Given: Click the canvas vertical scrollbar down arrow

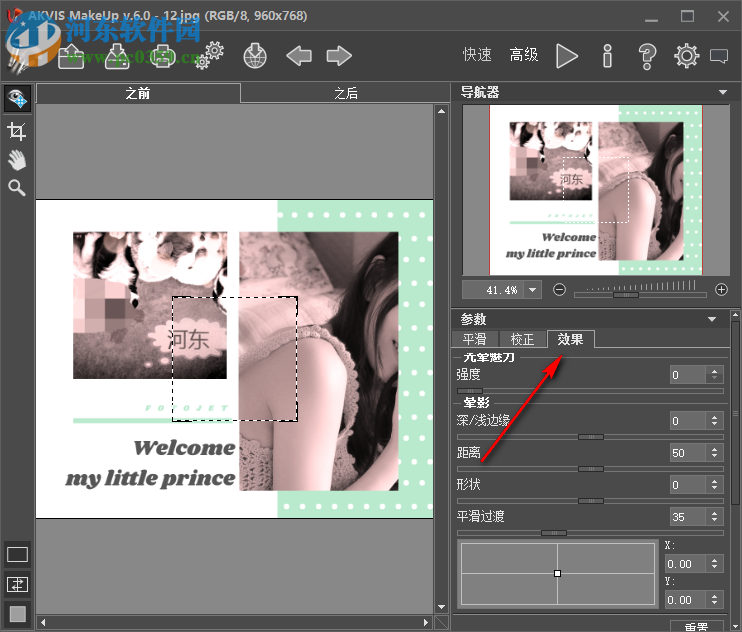Looking at the screenshot, I should pos(441,606).
